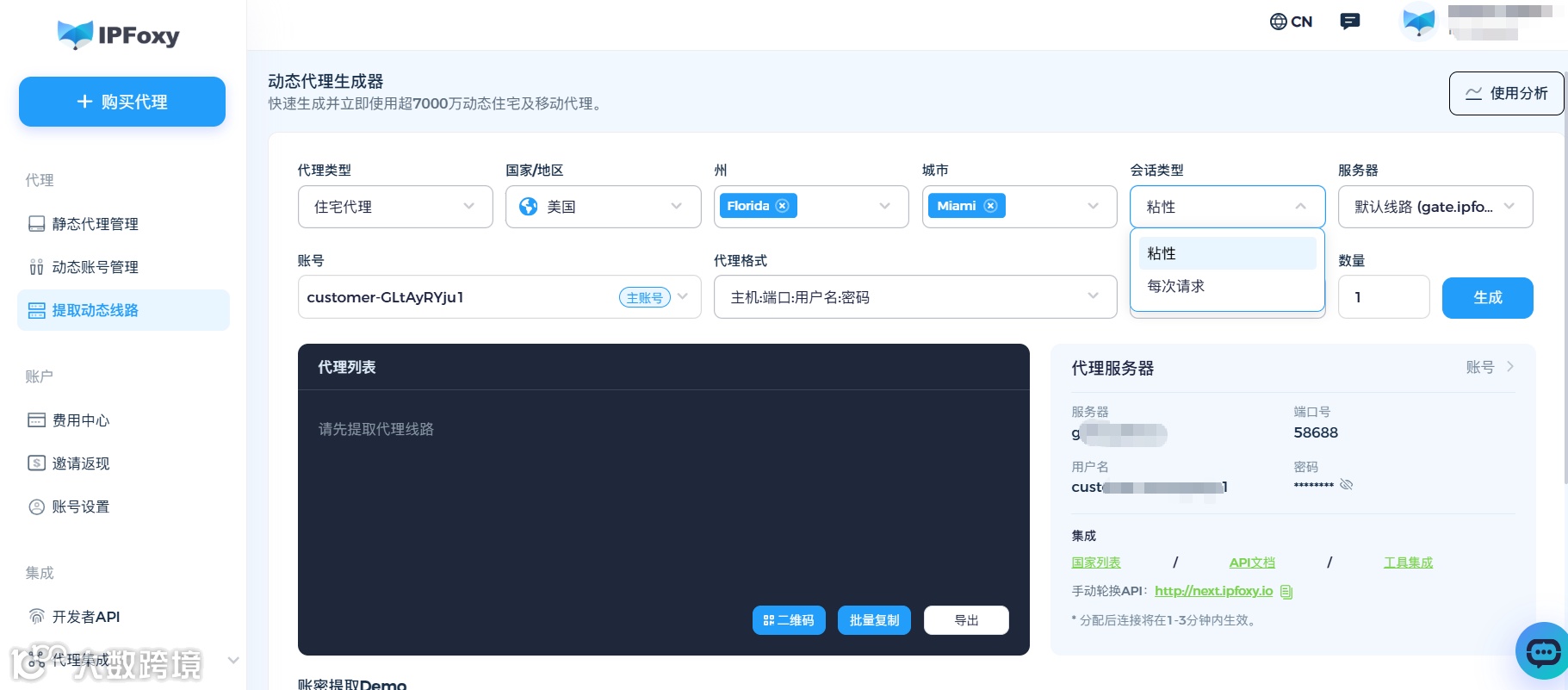Open the live chat support bubble

(1543, 651)
